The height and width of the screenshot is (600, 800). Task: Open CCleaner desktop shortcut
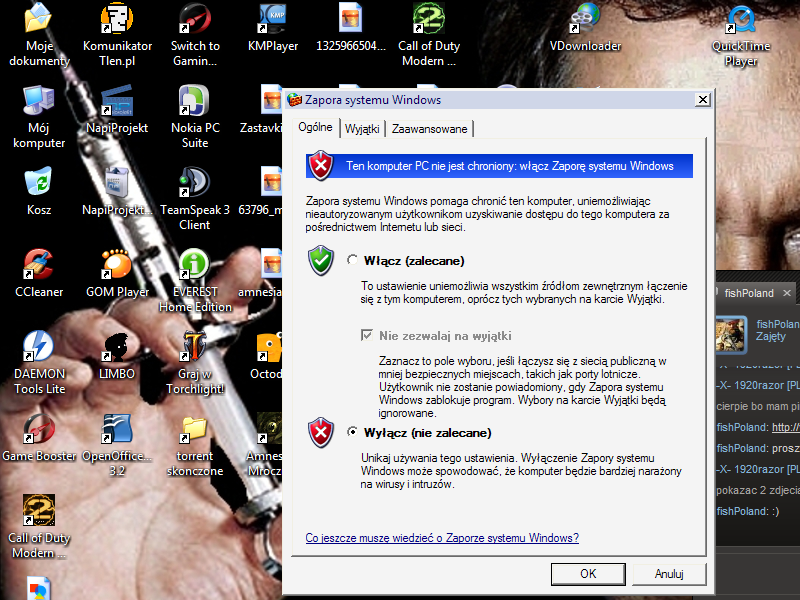39,273
